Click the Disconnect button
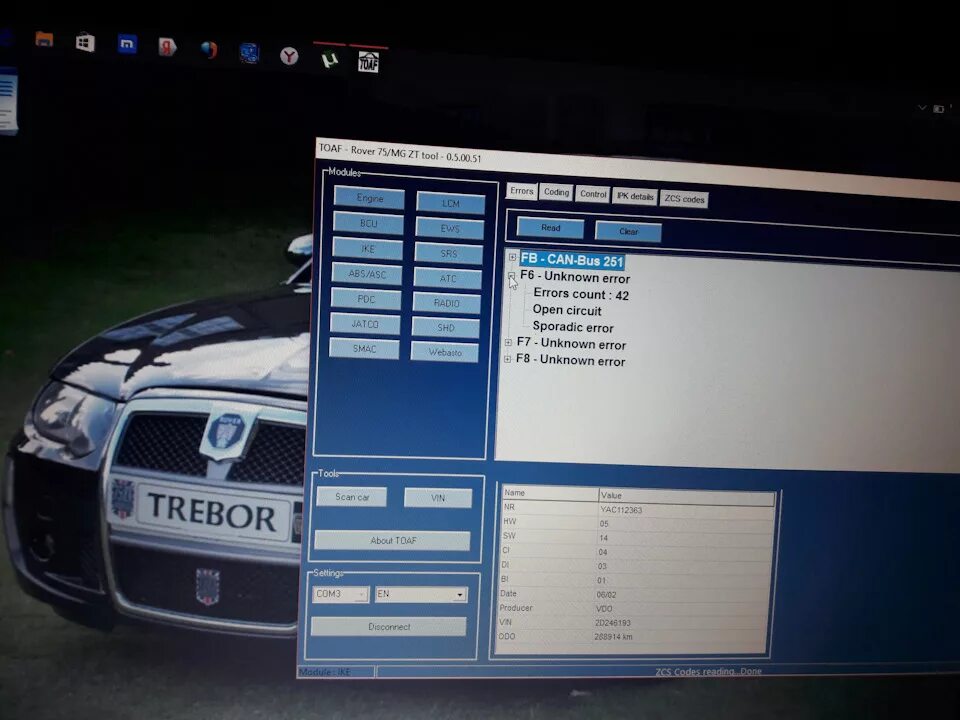Viewport: 960px width, 720px height. point(389,626)
